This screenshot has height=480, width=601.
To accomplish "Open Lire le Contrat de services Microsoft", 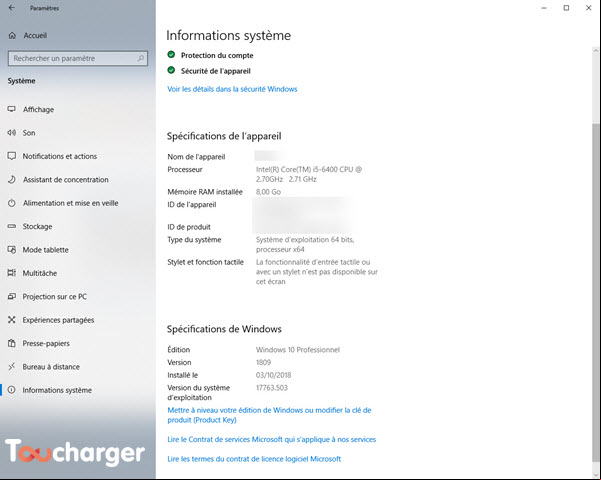I will 271,439.
